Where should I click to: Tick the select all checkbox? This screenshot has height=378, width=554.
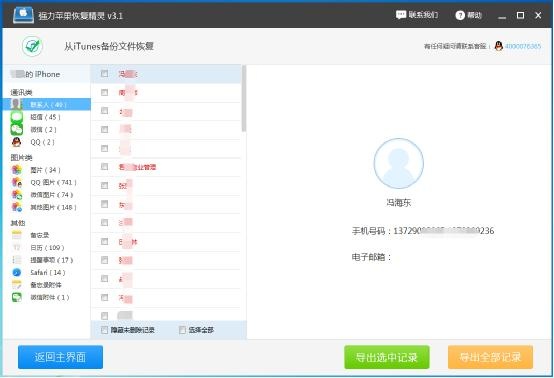coord(182,330)
